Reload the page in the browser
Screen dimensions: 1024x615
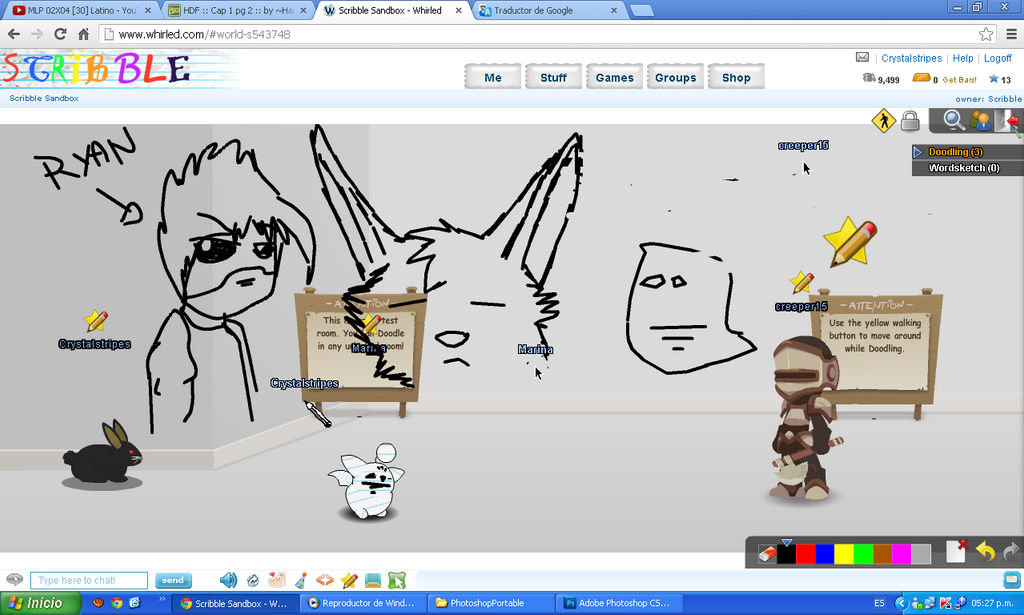pyautogui.click(x=60, y=34)
